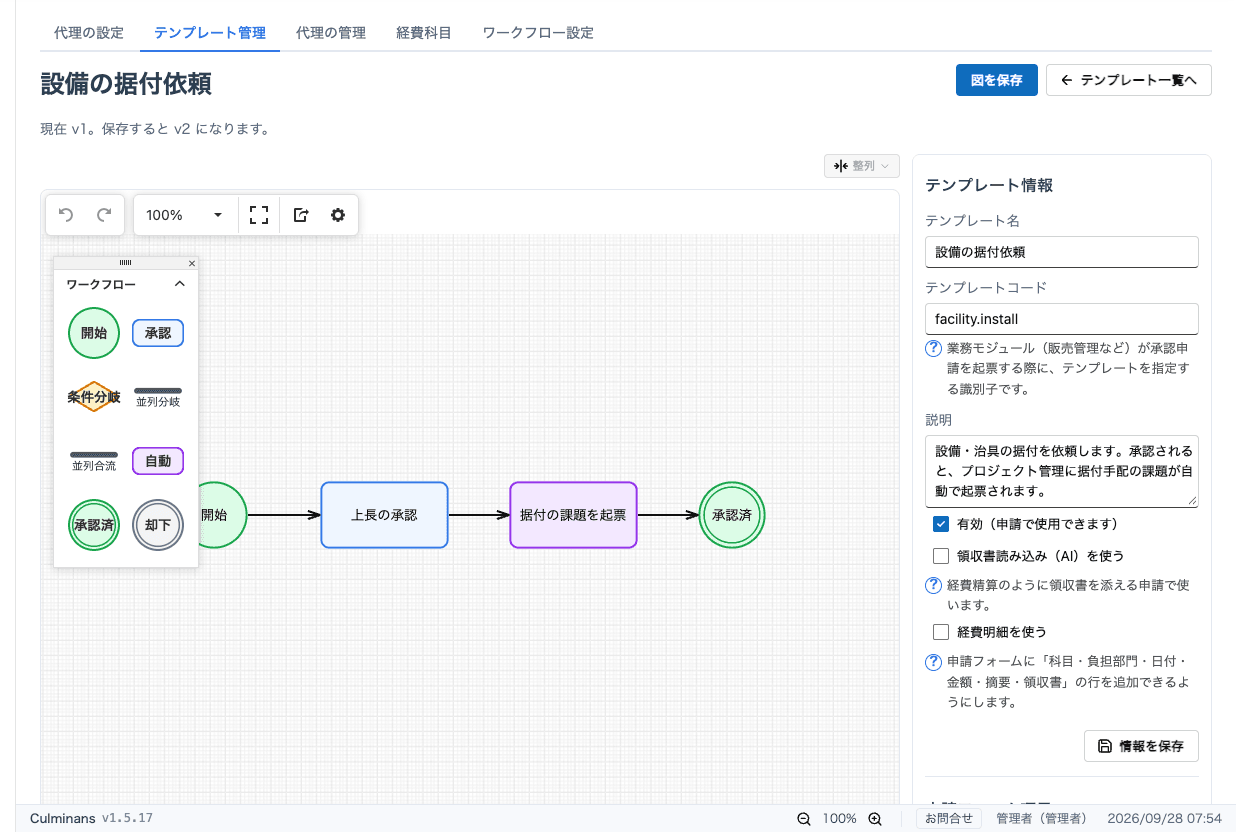Pick the 開始 start node from the palette
Image resolution: width=1236 pixels, height=832 pixels.
pos(94,333)
